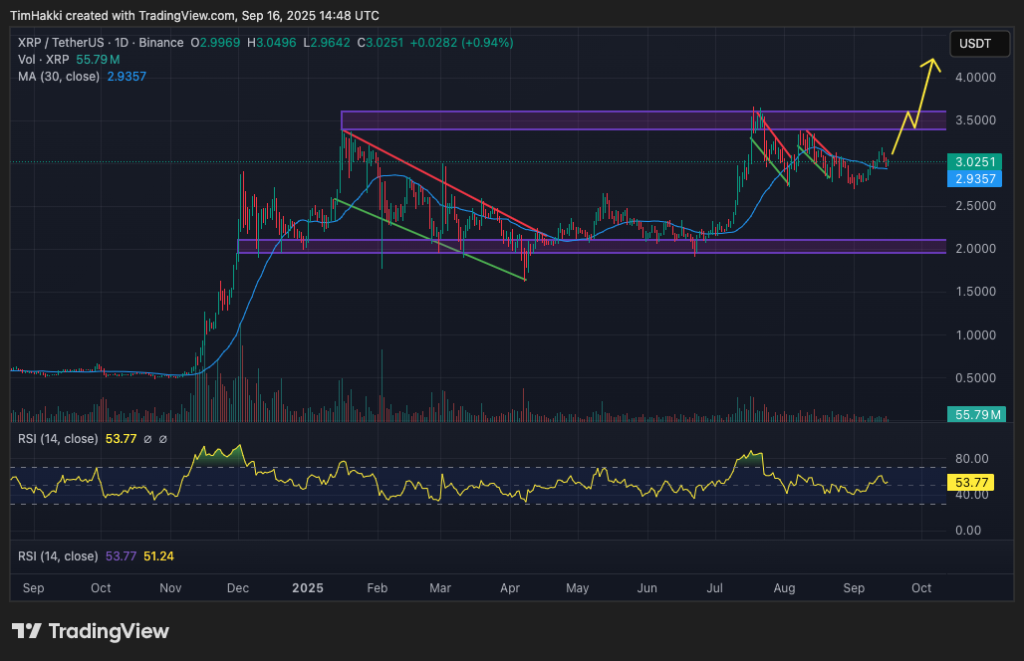Click the second ∅ icon in the RSI legend

(x=161, y=439)
